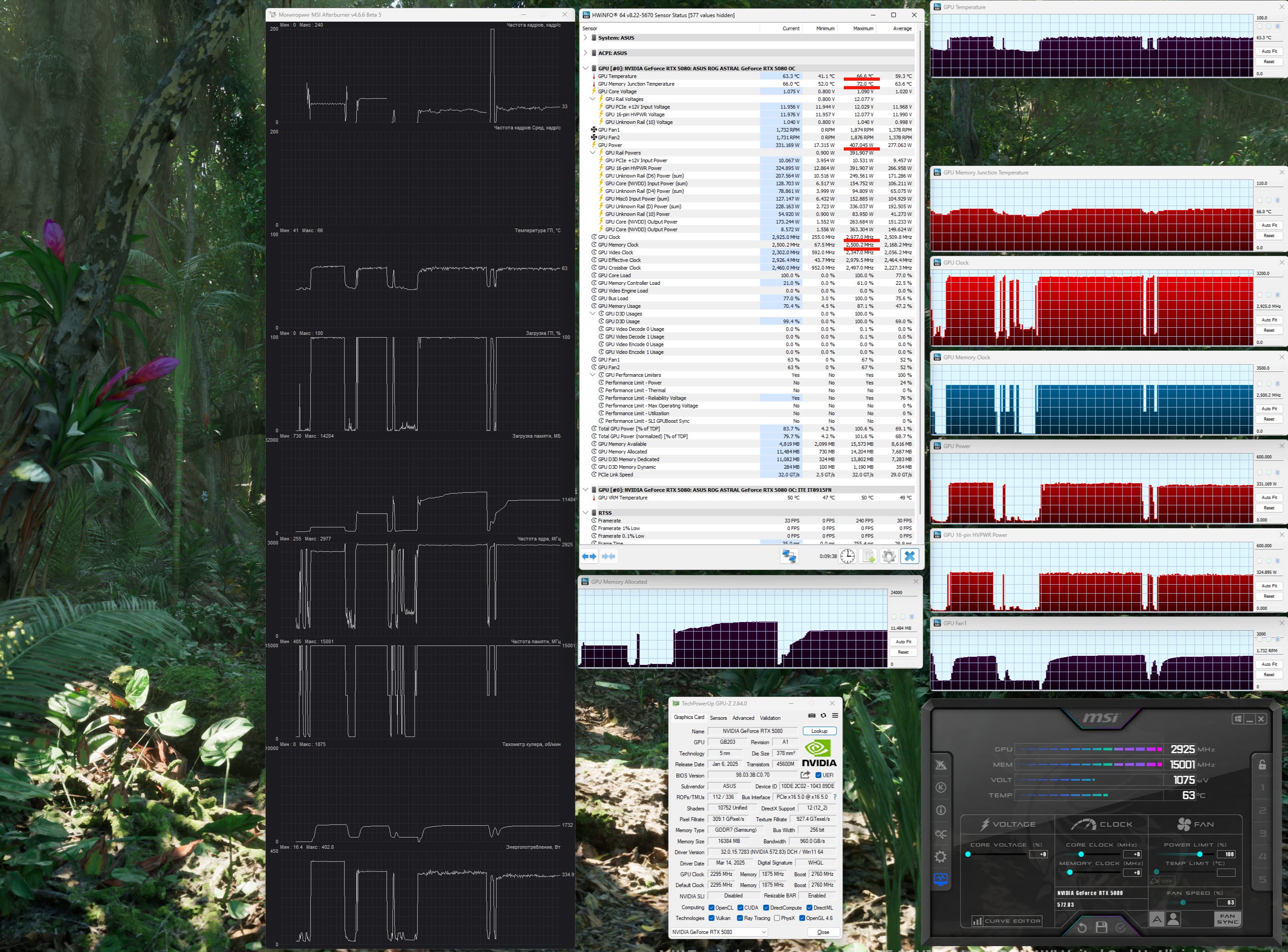Click the Lookup button in GPU-Z

click(x=819, y=731)
